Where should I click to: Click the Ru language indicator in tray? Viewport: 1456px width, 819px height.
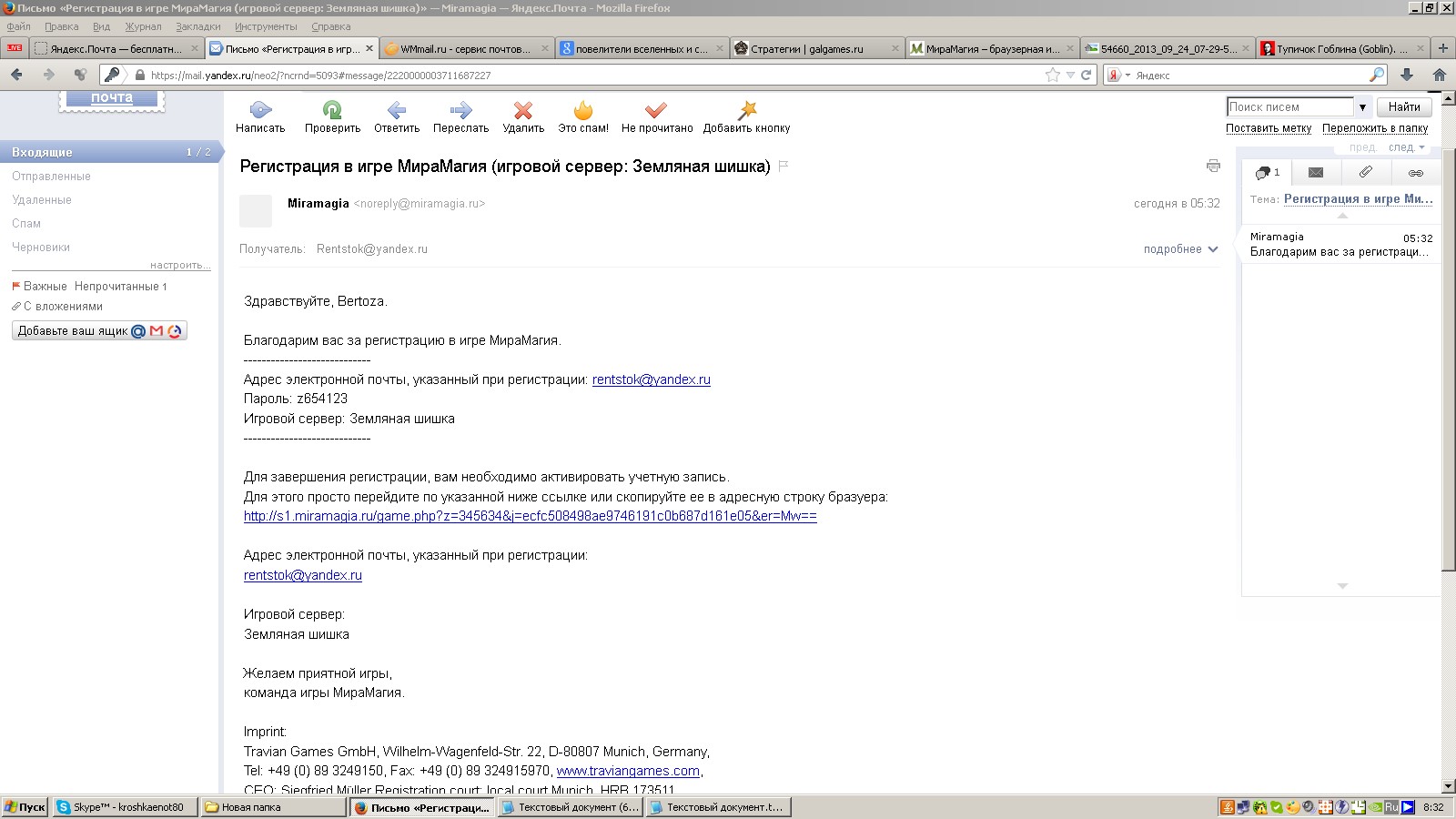tap(1391, 807)
